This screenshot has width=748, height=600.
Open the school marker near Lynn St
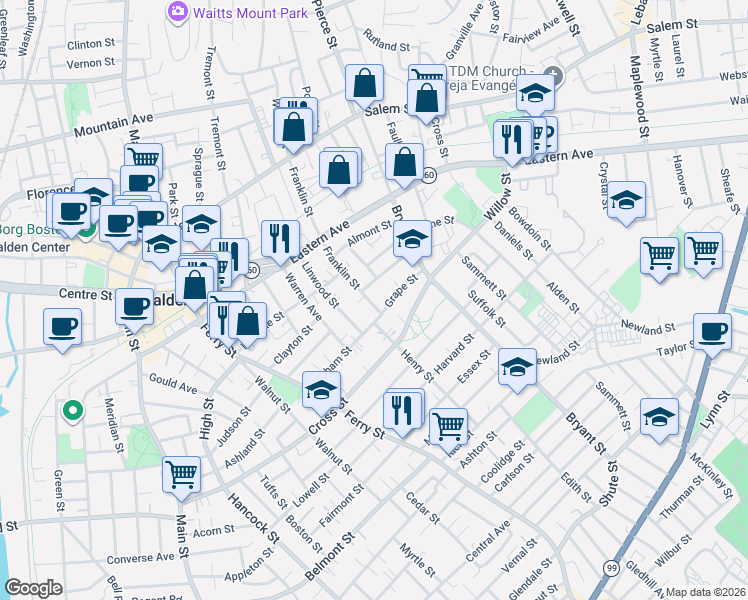tap(659, 419)
